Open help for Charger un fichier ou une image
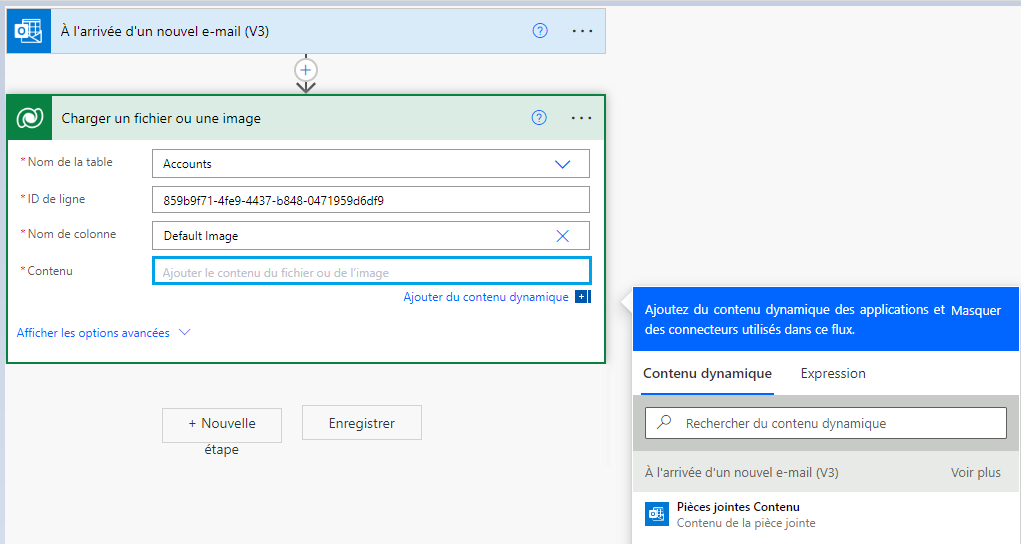 click(x=539, y=118)
